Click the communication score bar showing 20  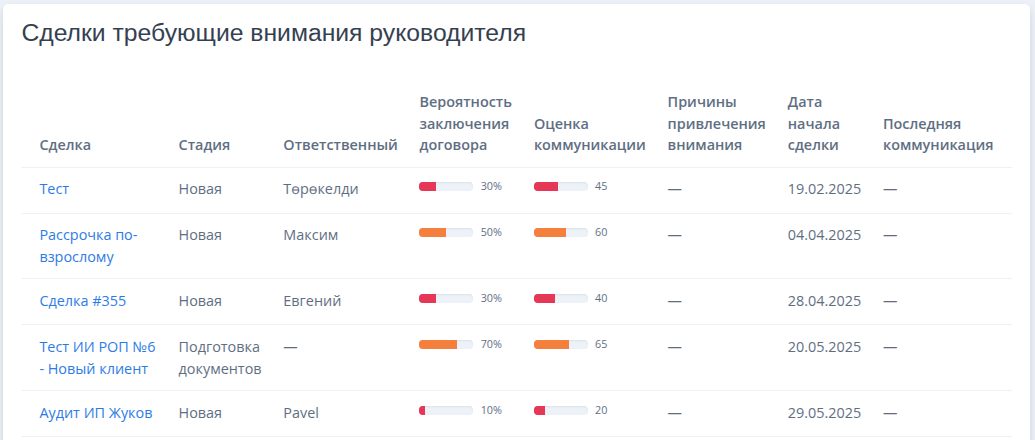pyautogui.click(x=560, y=411)
